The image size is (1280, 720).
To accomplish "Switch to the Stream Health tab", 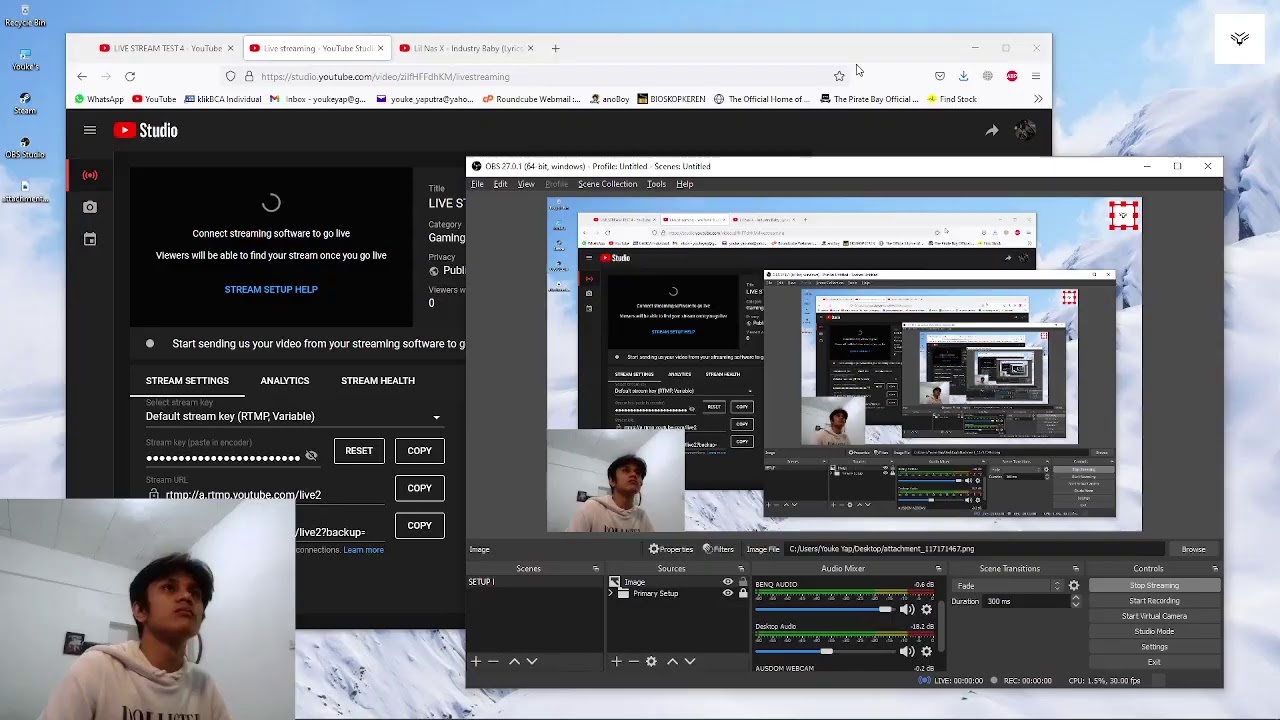I will coord(378,381).
